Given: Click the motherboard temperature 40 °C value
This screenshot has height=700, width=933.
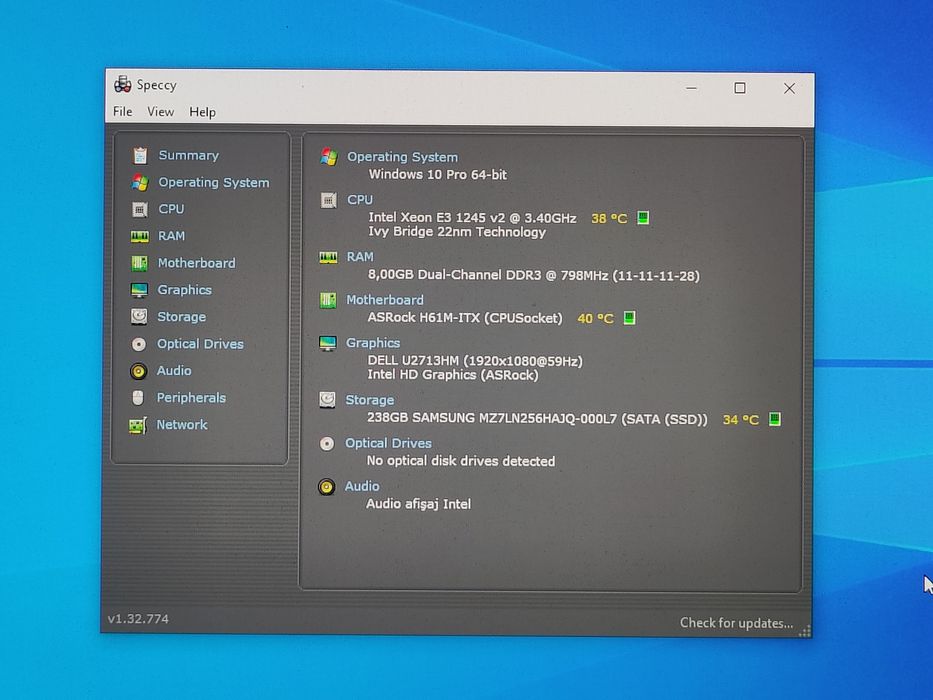Looking at the screenshot, I should point(595,318).
